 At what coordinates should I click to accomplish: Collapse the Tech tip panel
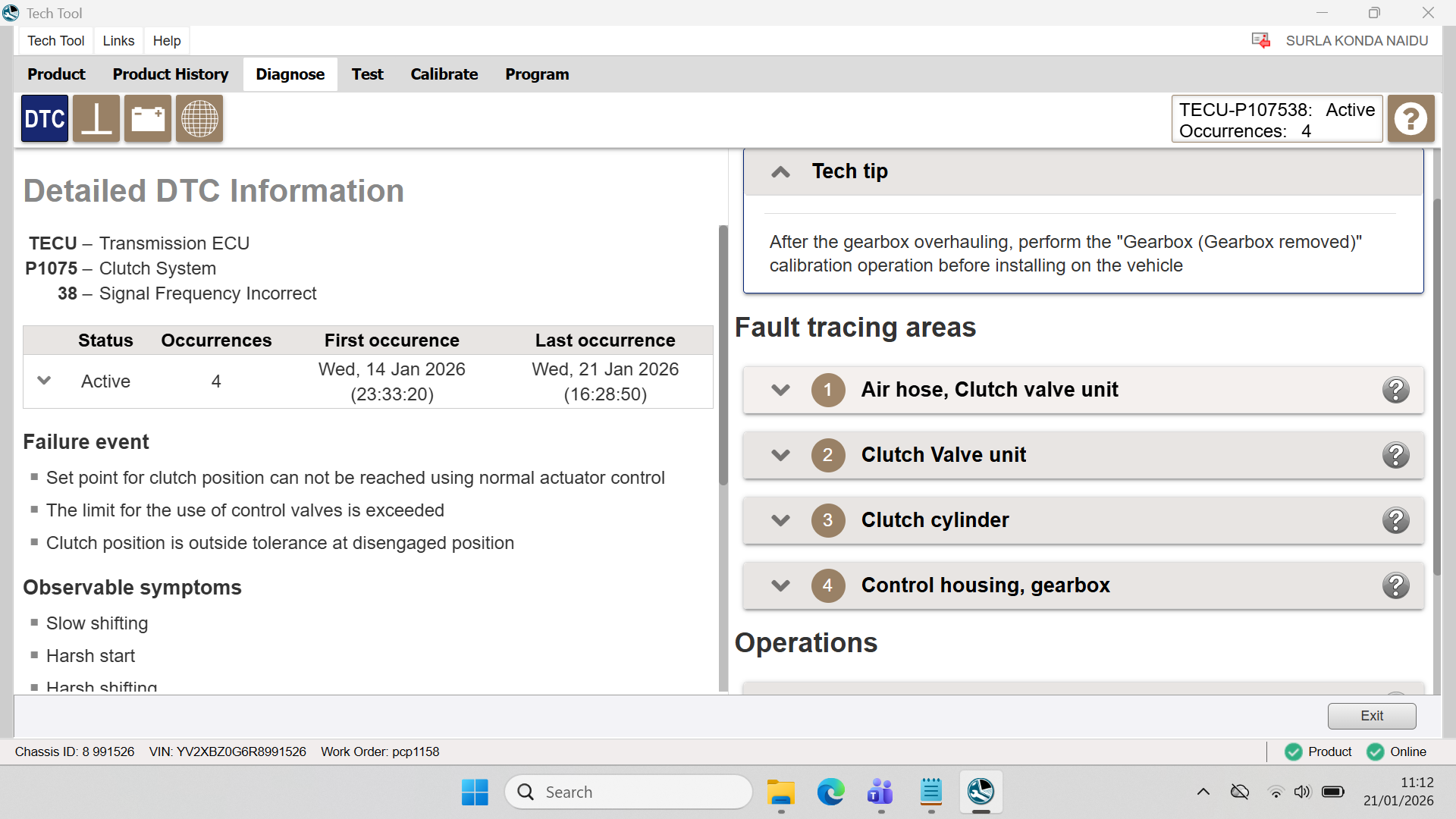coord(780,172)
